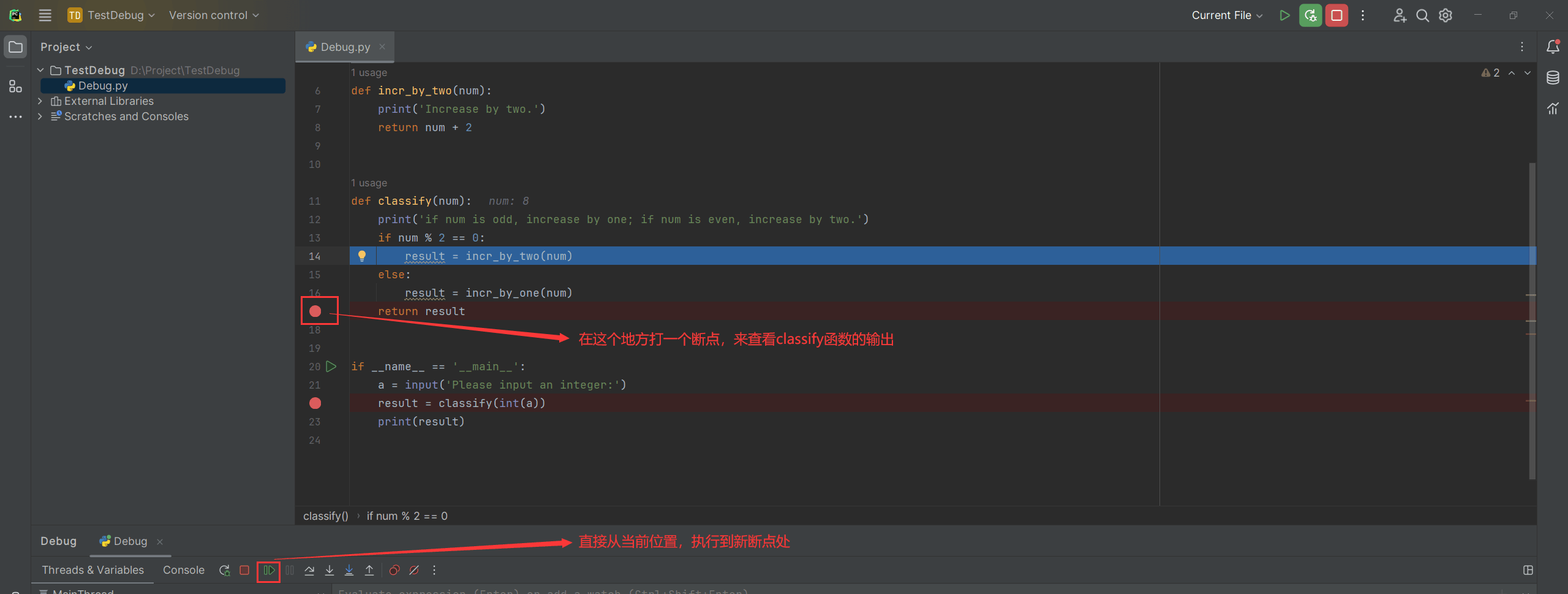Viewport: 1568px width, 594px height.
Task: Expand the External Libraries tree node
Action: coord(40,101)
